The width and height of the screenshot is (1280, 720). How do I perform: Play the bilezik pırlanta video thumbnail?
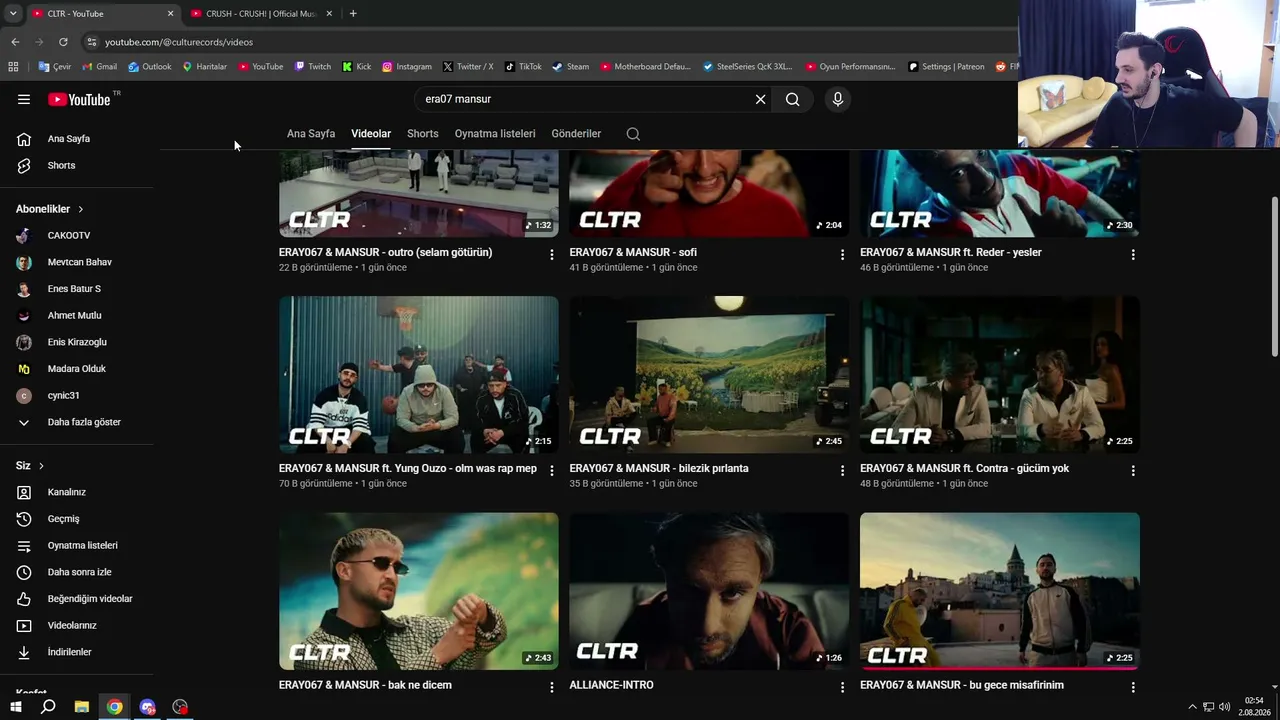709,374
